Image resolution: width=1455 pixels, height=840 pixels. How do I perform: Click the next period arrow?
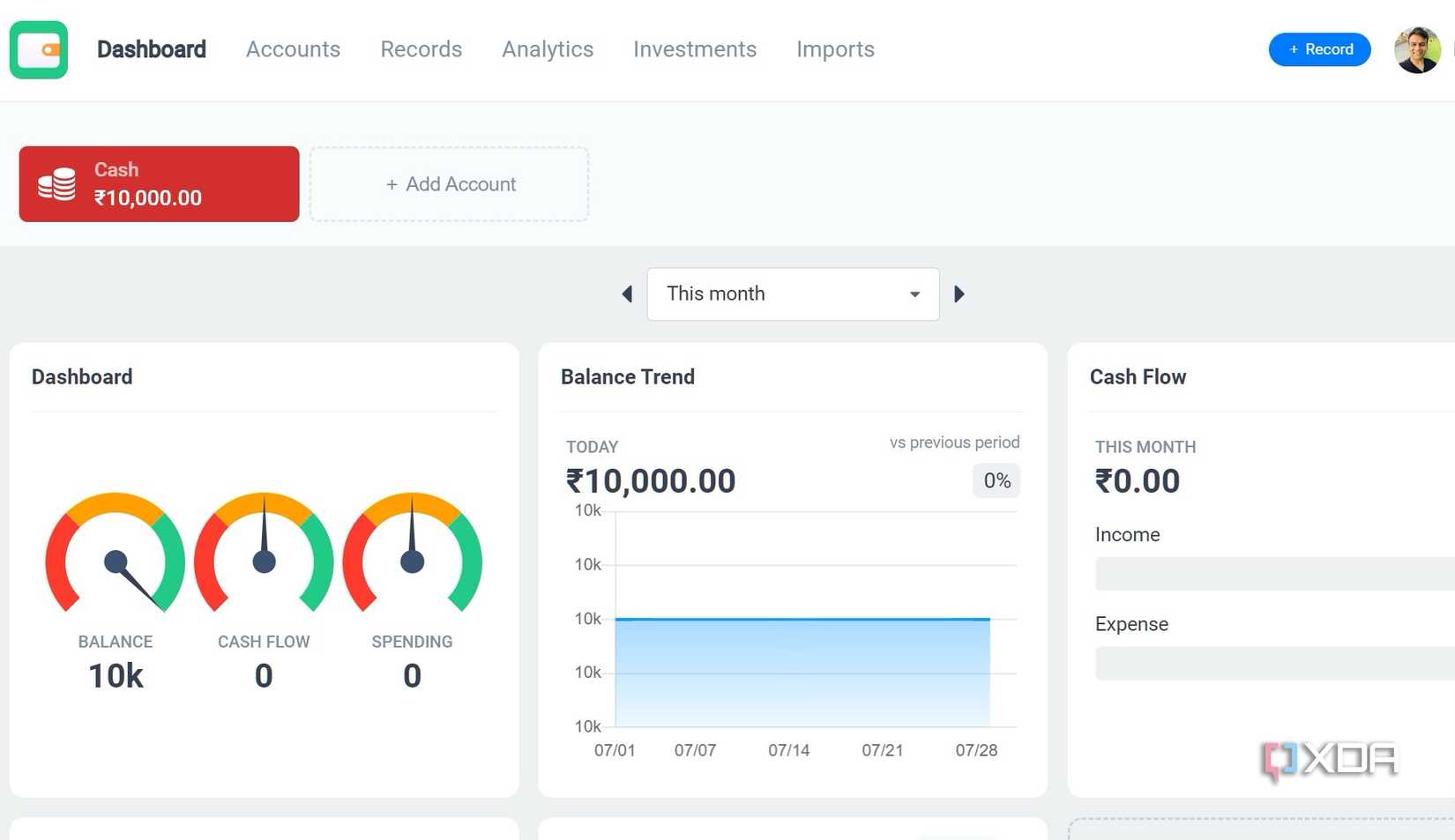coord(959,294)
